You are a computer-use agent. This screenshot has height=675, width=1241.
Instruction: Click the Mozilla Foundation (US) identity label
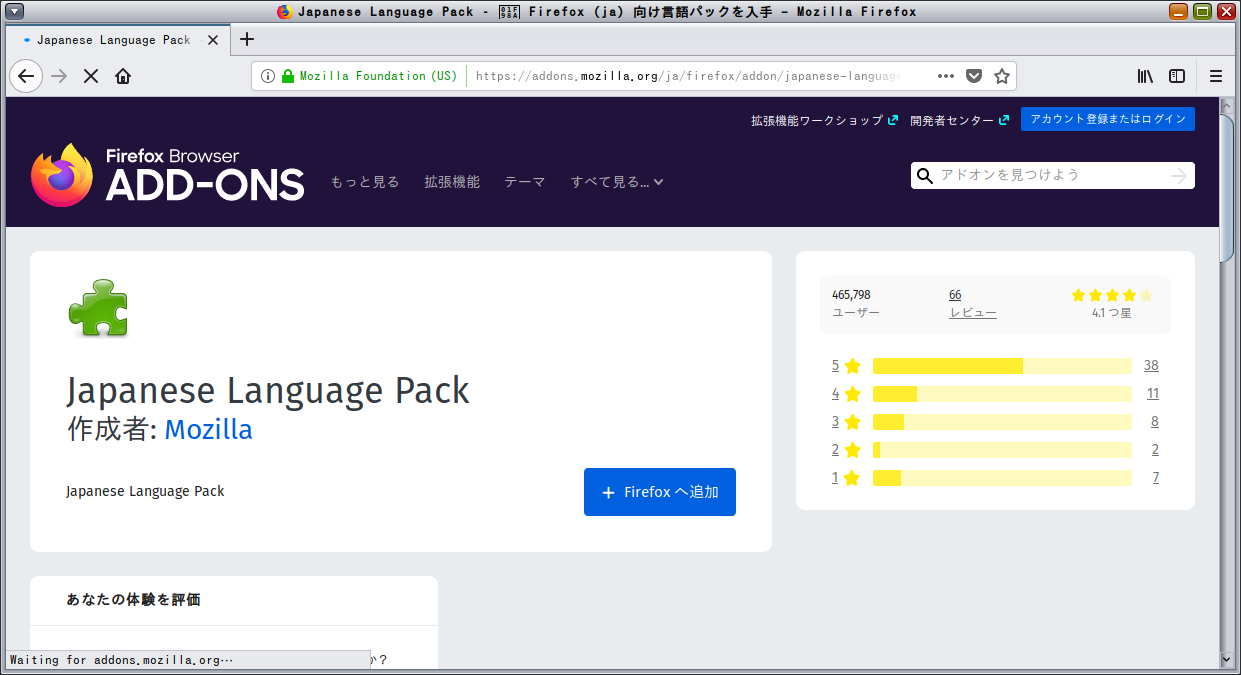pos(378,76)
